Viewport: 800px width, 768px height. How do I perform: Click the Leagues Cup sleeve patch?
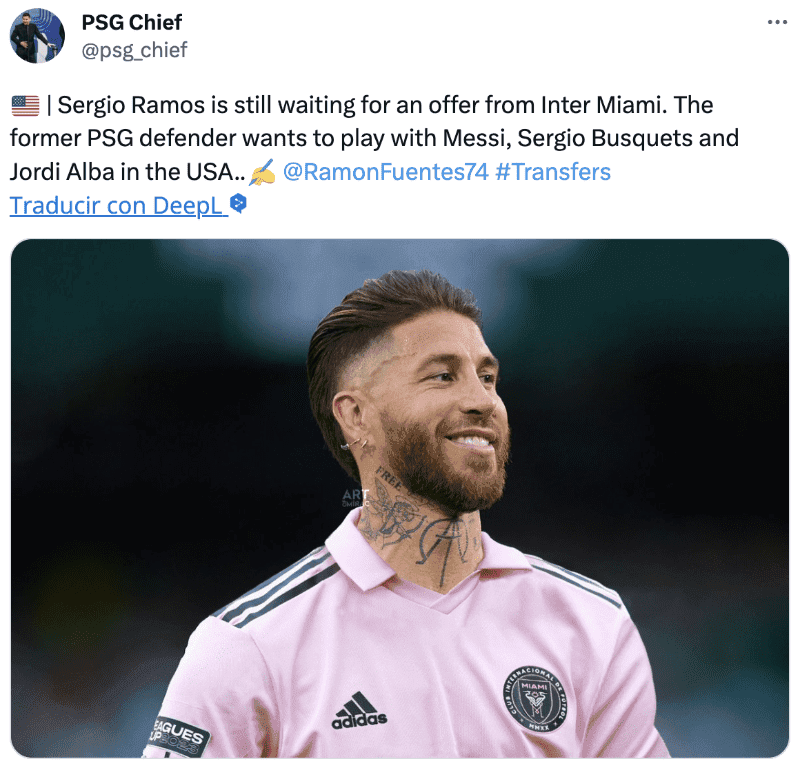[x=179, y=735]
